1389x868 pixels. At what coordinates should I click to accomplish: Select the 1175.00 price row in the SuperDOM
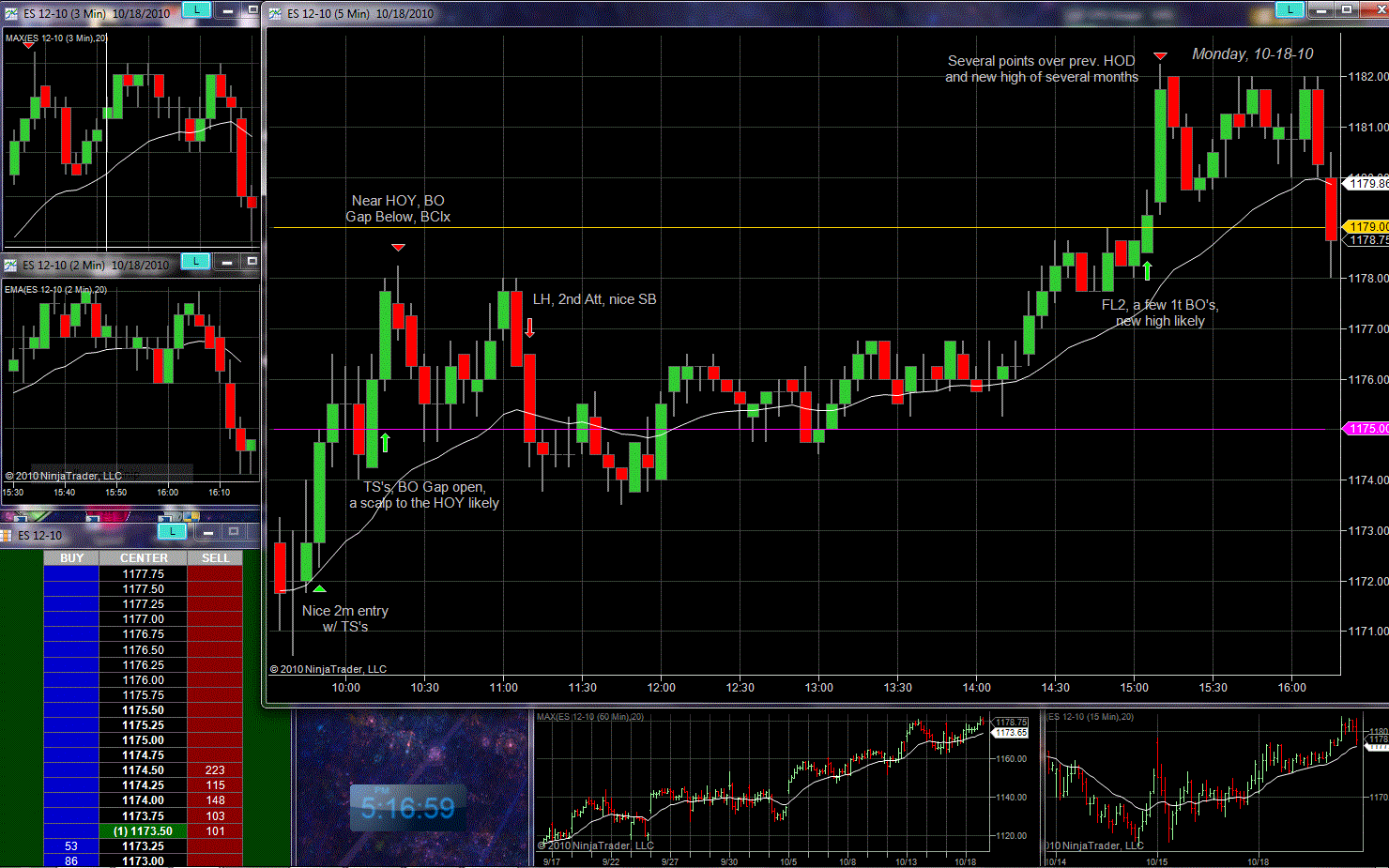tap(143, 740)
